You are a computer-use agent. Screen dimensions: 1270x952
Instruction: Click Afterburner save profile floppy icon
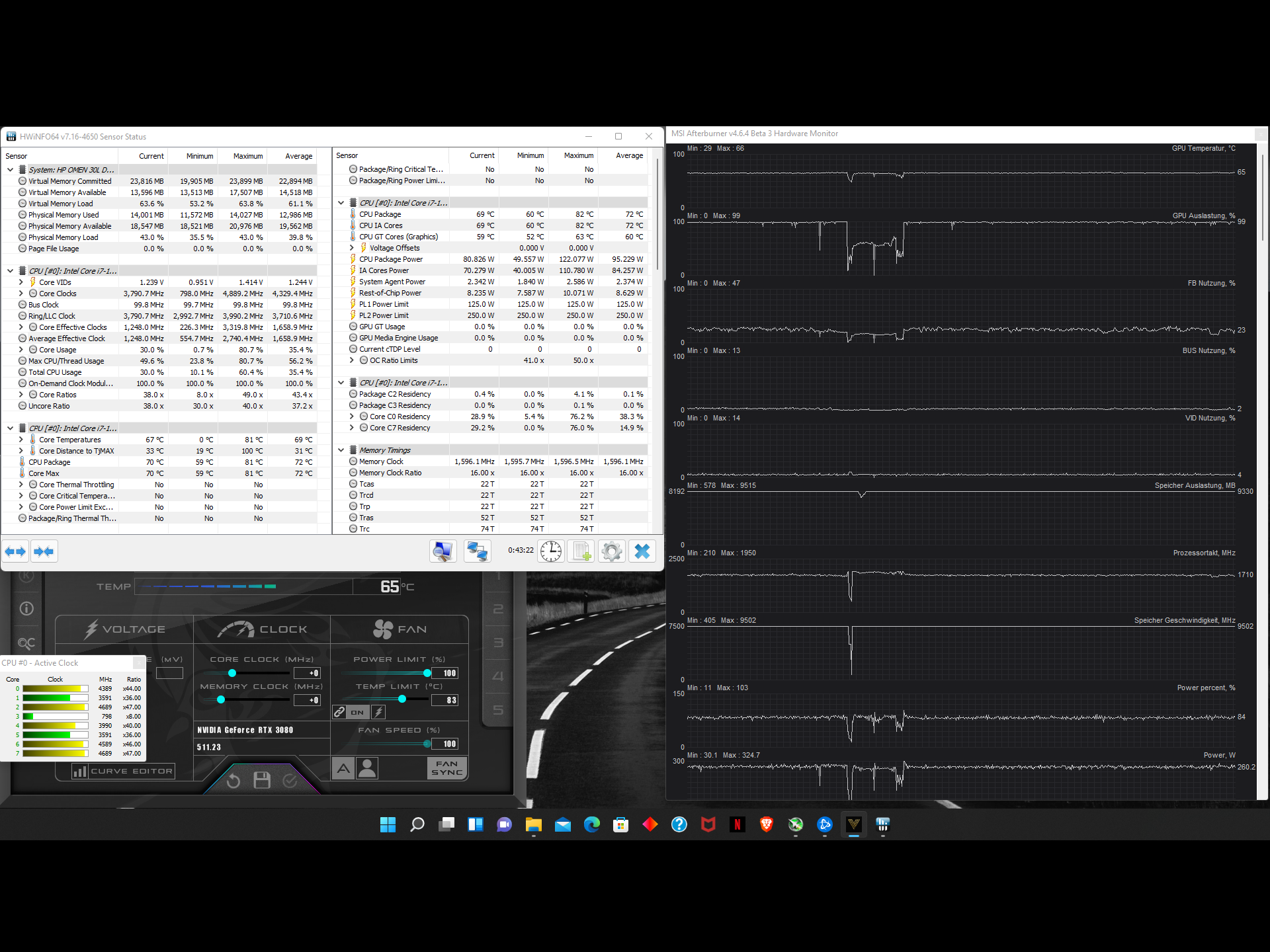[262, 781]
